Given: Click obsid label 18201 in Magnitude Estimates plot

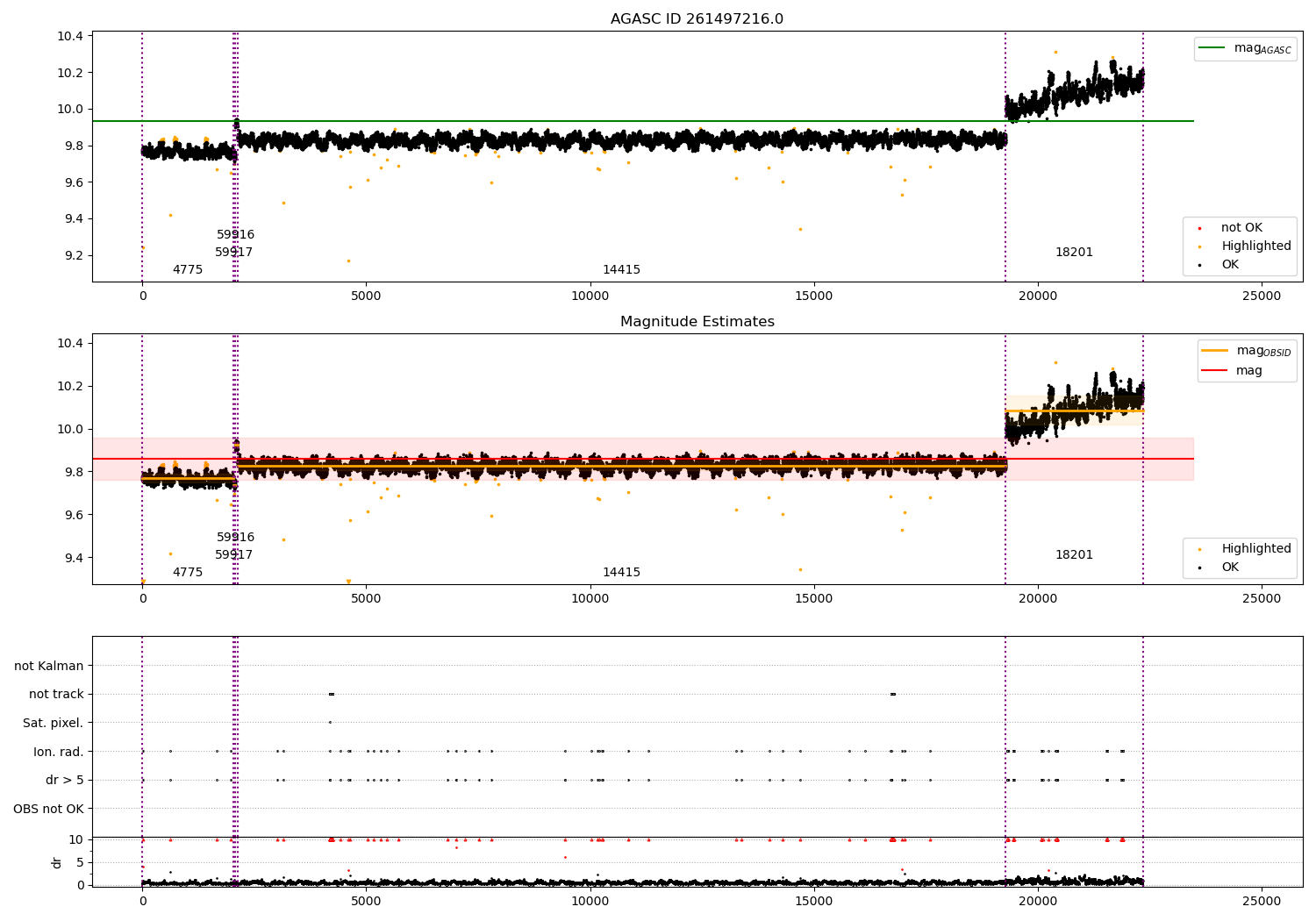Looking at the screenshot, I should coord(1074,555).
